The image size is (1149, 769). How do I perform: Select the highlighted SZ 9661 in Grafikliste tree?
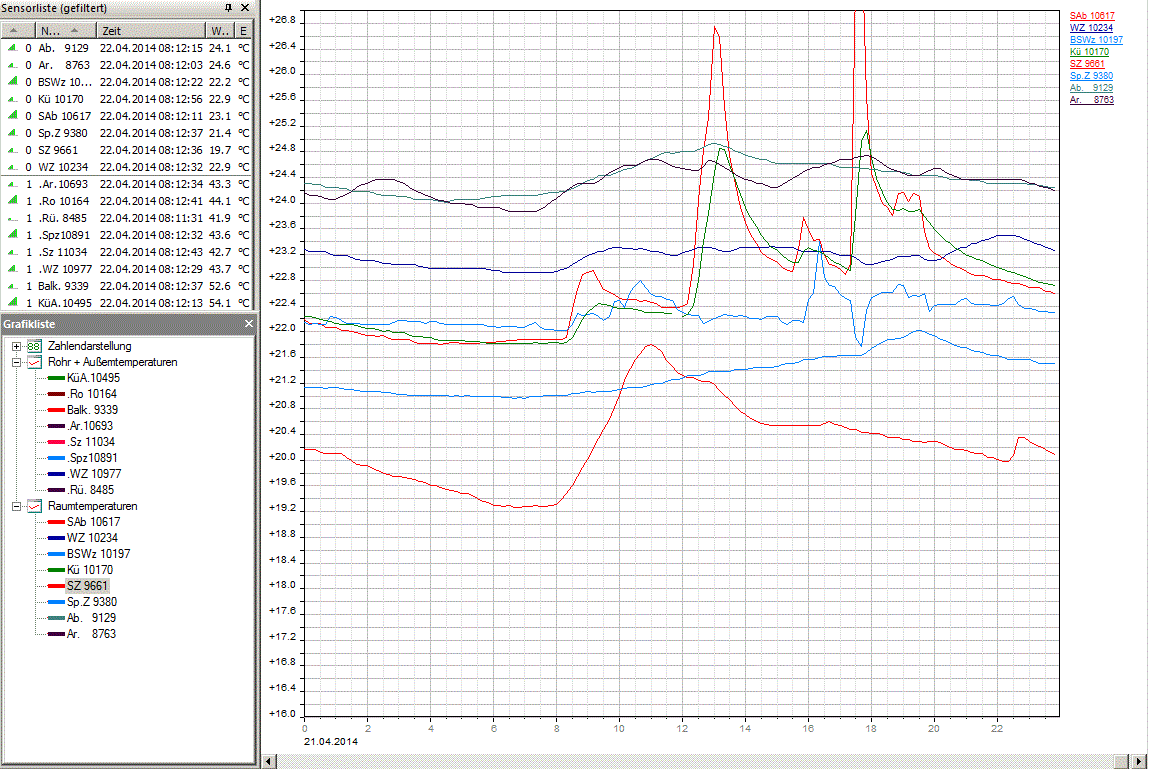87,586
